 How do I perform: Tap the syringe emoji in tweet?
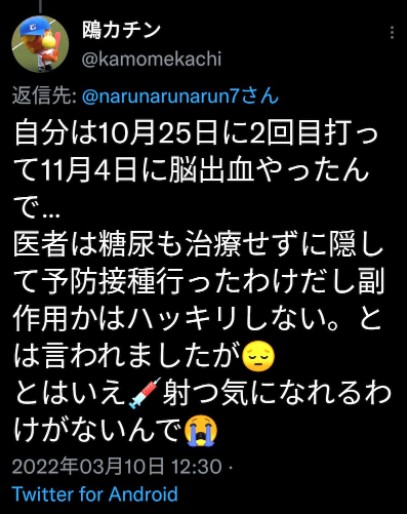point(145,393)
